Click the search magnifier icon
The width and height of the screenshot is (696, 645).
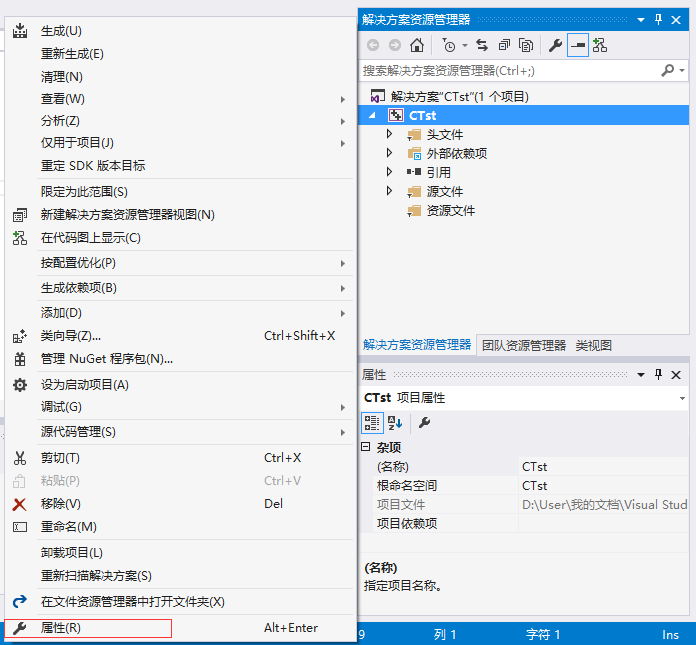(x=667, y=70)
